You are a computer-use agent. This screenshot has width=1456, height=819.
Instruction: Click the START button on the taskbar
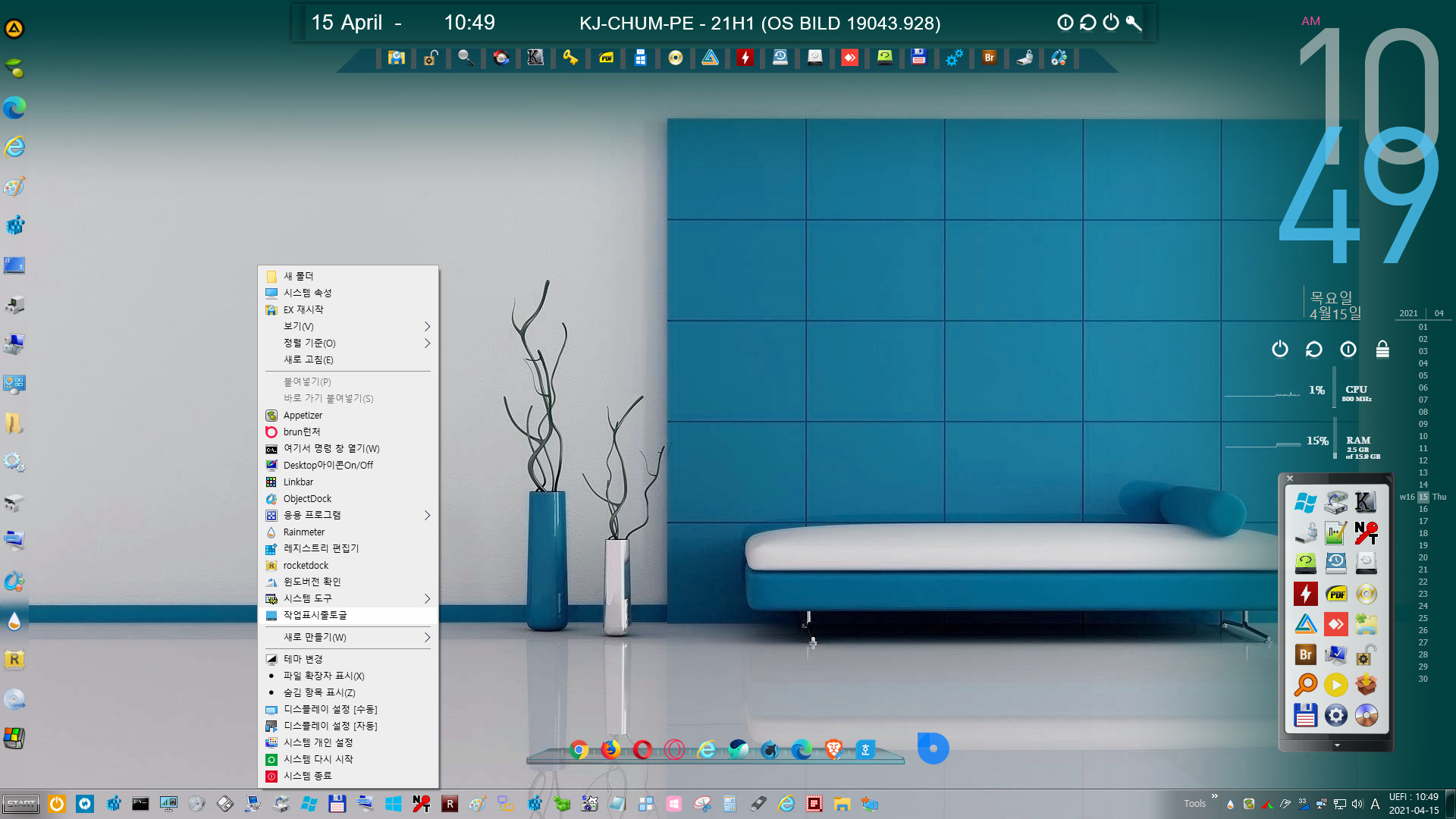[21, 804]
